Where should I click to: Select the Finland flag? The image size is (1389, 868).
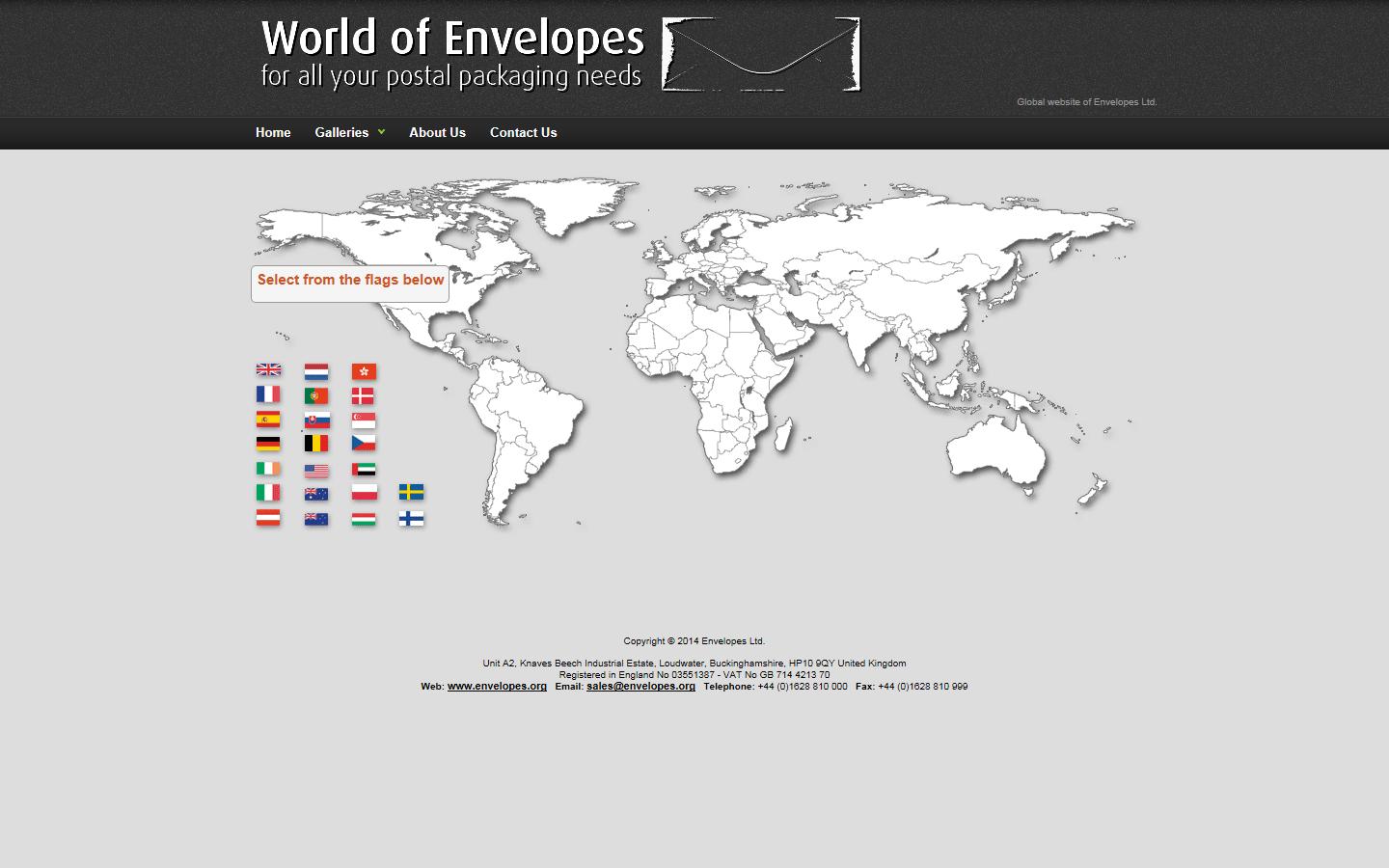tap(412, 518)
